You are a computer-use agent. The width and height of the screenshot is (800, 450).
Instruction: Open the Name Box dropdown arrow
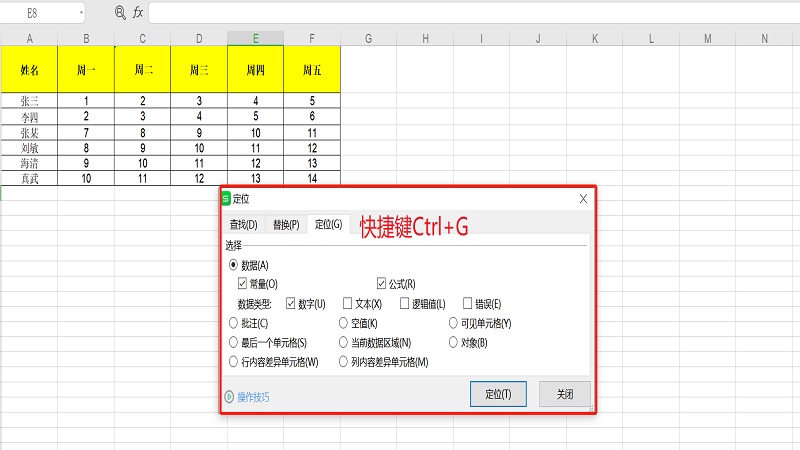point(80,13)
